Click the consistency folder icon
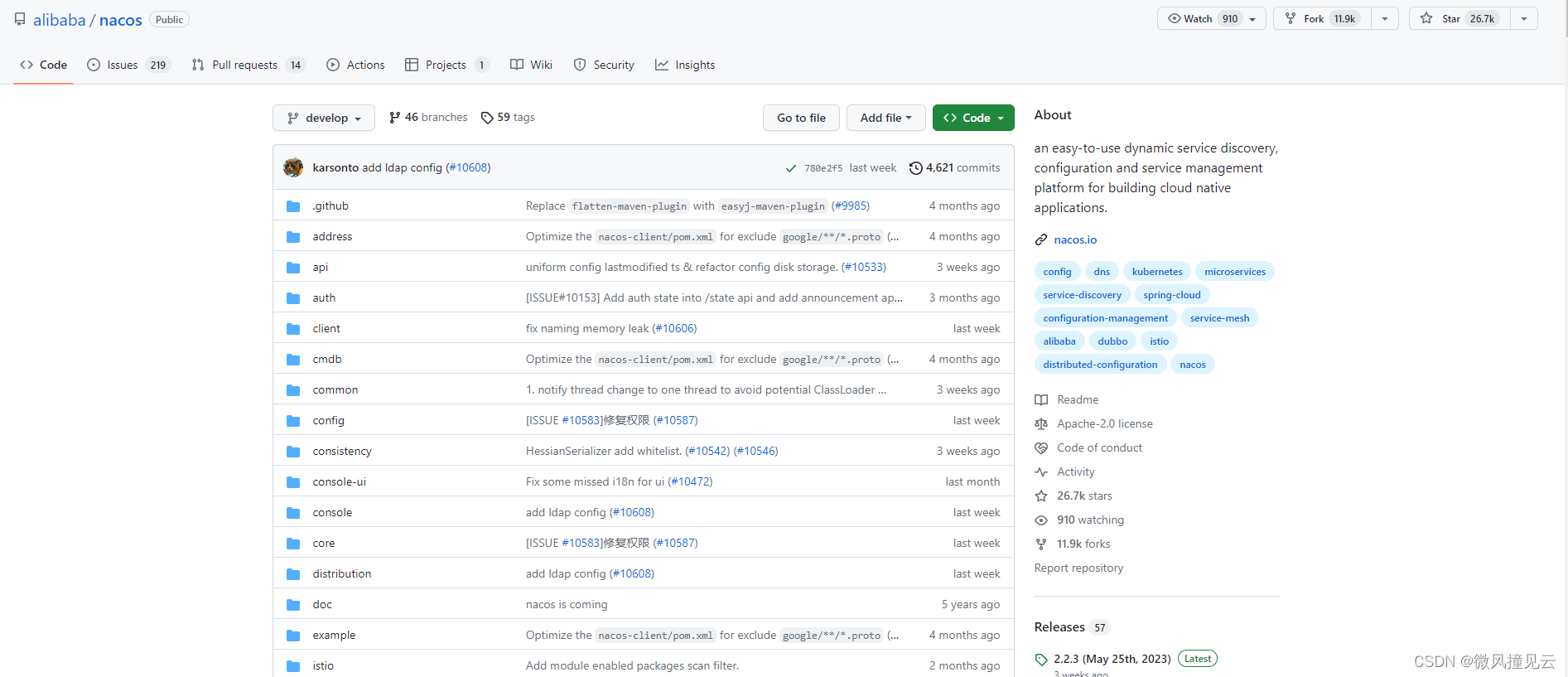1568x677 pixels. tap(293, 452)
